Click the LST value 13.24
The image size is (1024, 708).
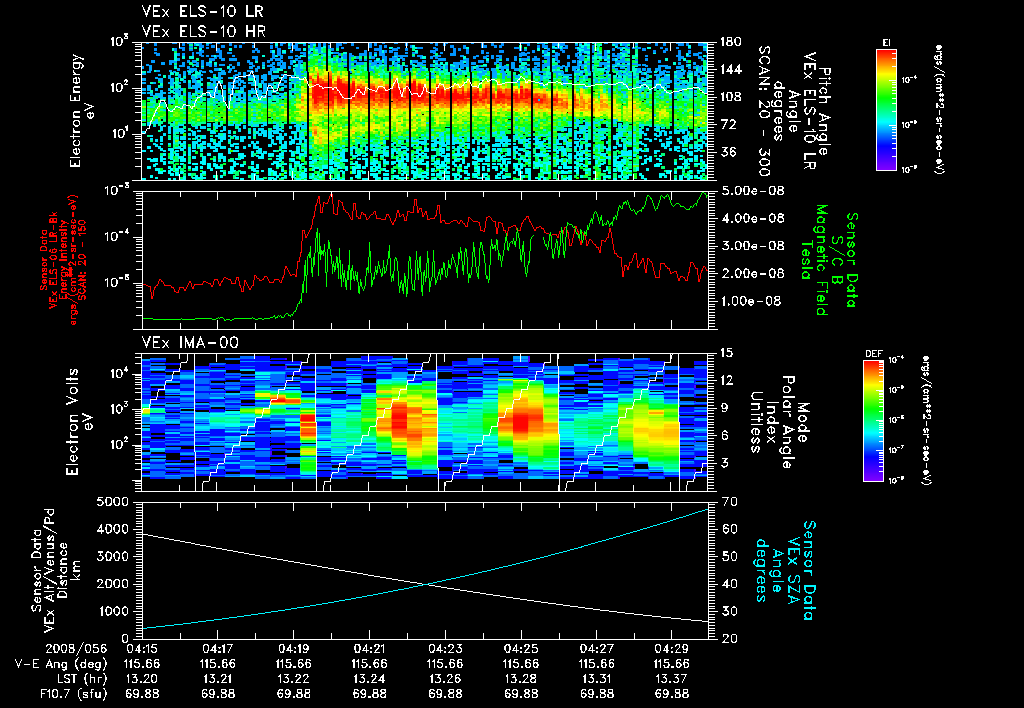(x=369, y=679)
